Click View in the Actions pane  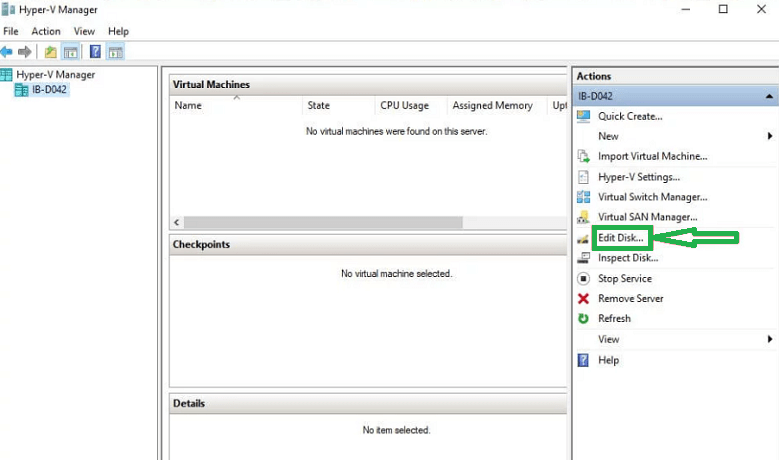coord(608,339)
